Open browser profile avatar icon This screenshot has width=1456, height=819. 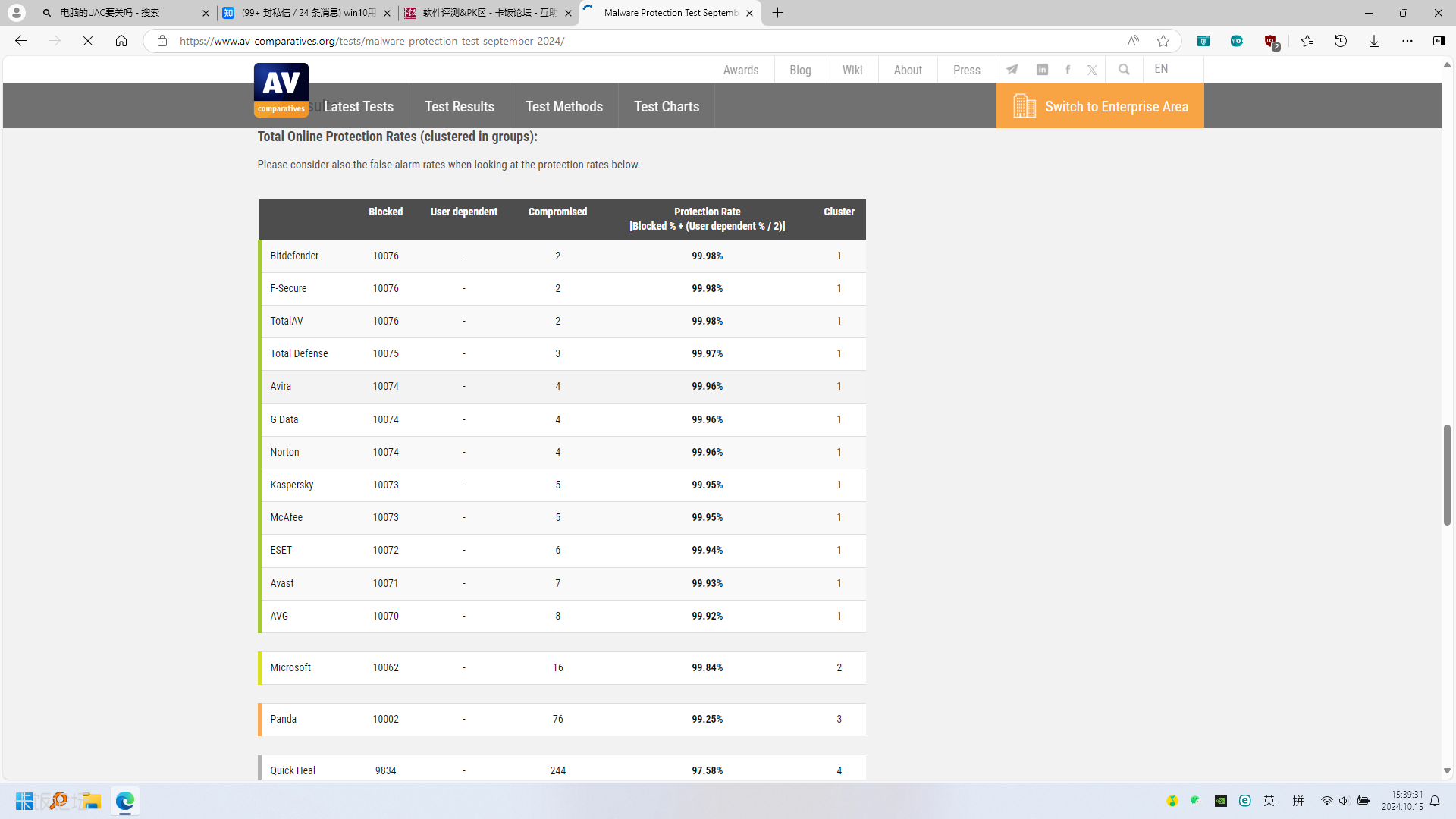pyautogui.click(x=16, y=13)
